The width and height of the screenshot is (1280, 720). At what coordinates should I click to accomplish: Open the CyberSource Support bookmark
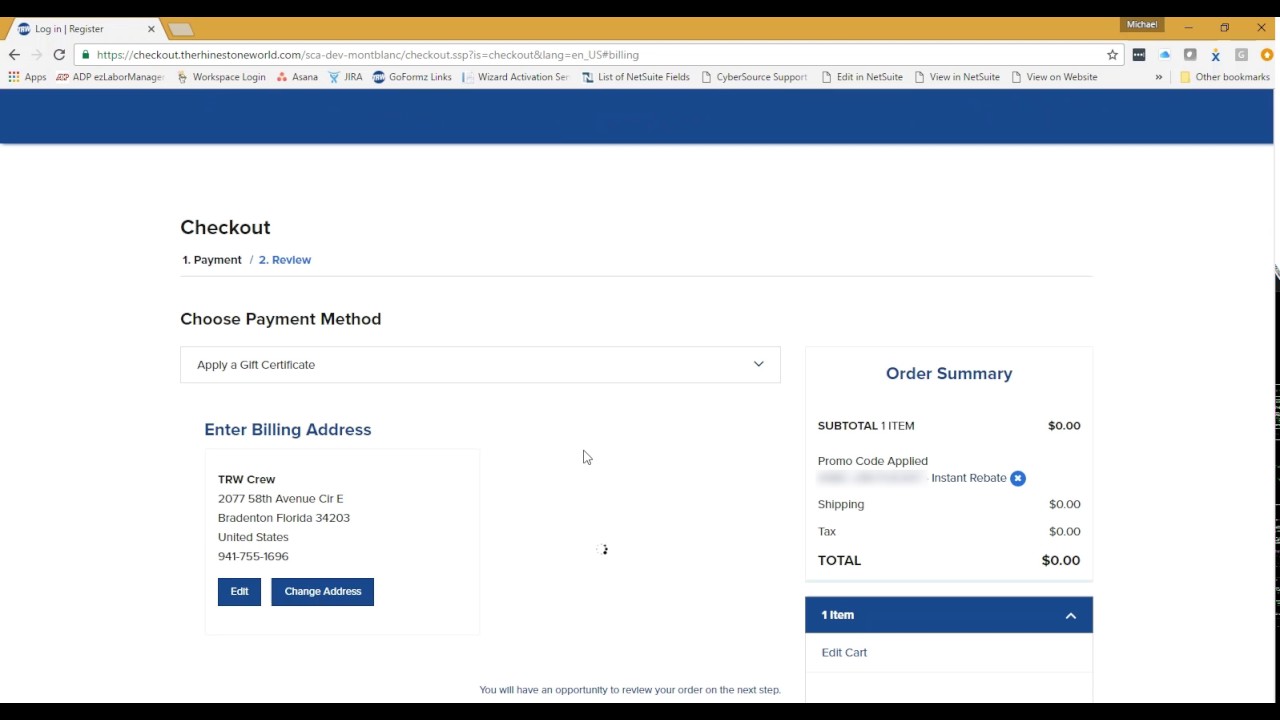754,77
